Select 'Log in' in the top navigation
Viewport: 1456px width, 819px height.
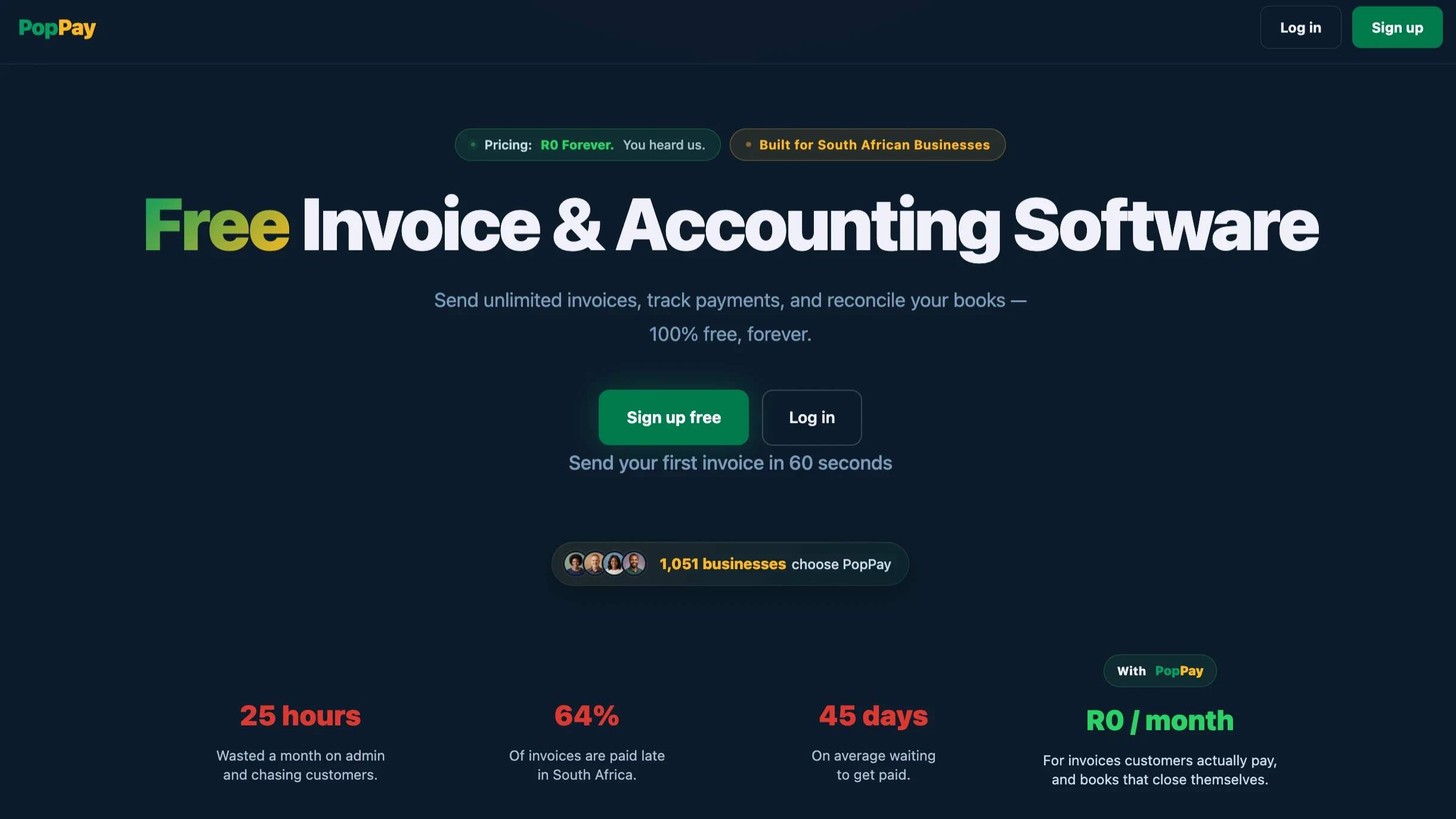click(x=1300, y=27)
